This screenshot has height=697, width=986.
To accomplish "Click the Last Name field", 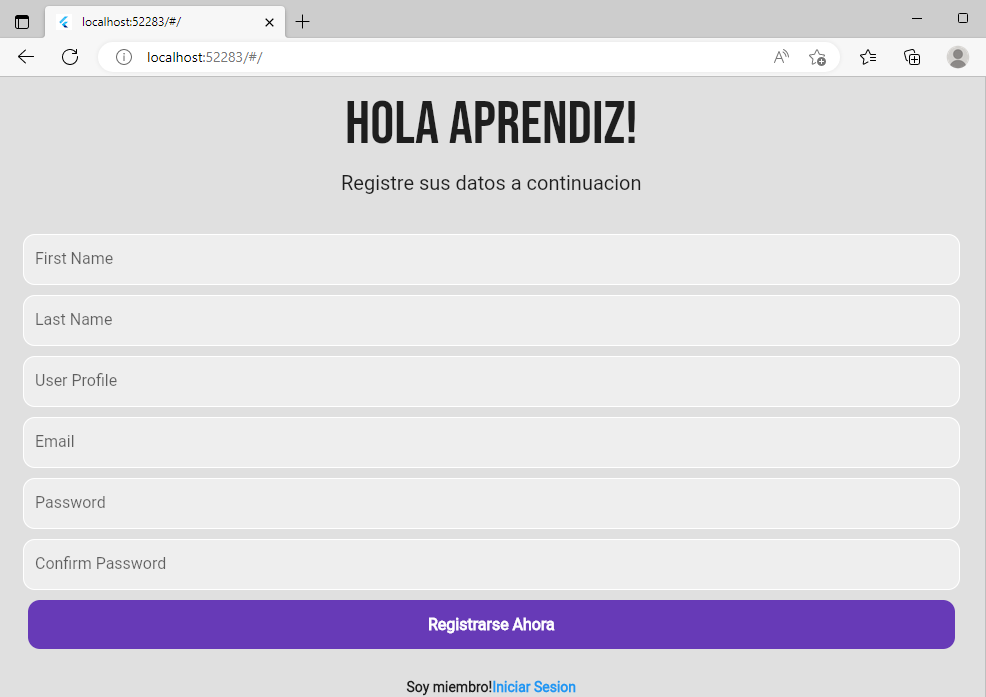I will tap(491, 320).
